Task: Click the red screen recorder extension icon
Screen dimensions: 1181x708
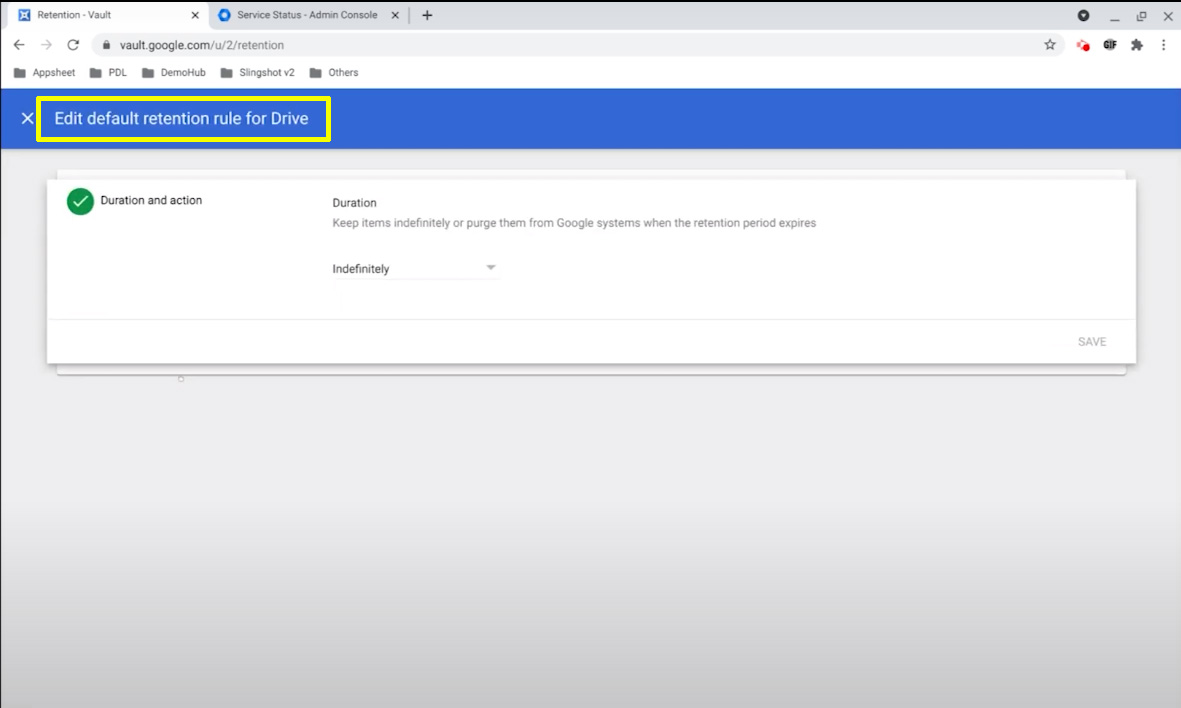Action: point(1082,44)
